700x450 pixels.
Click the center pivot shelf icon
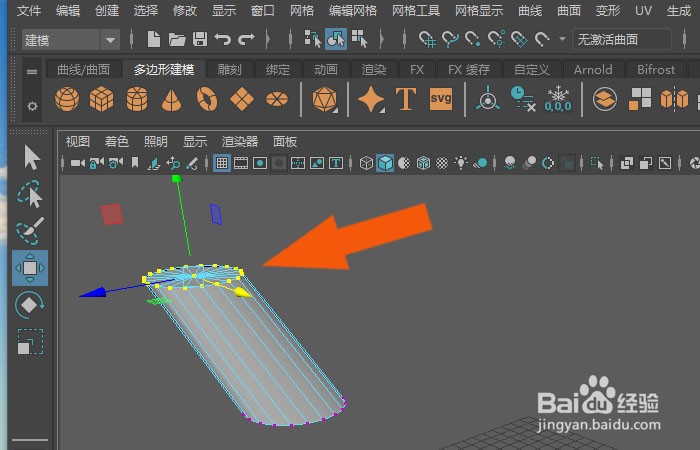pos(488,98)
